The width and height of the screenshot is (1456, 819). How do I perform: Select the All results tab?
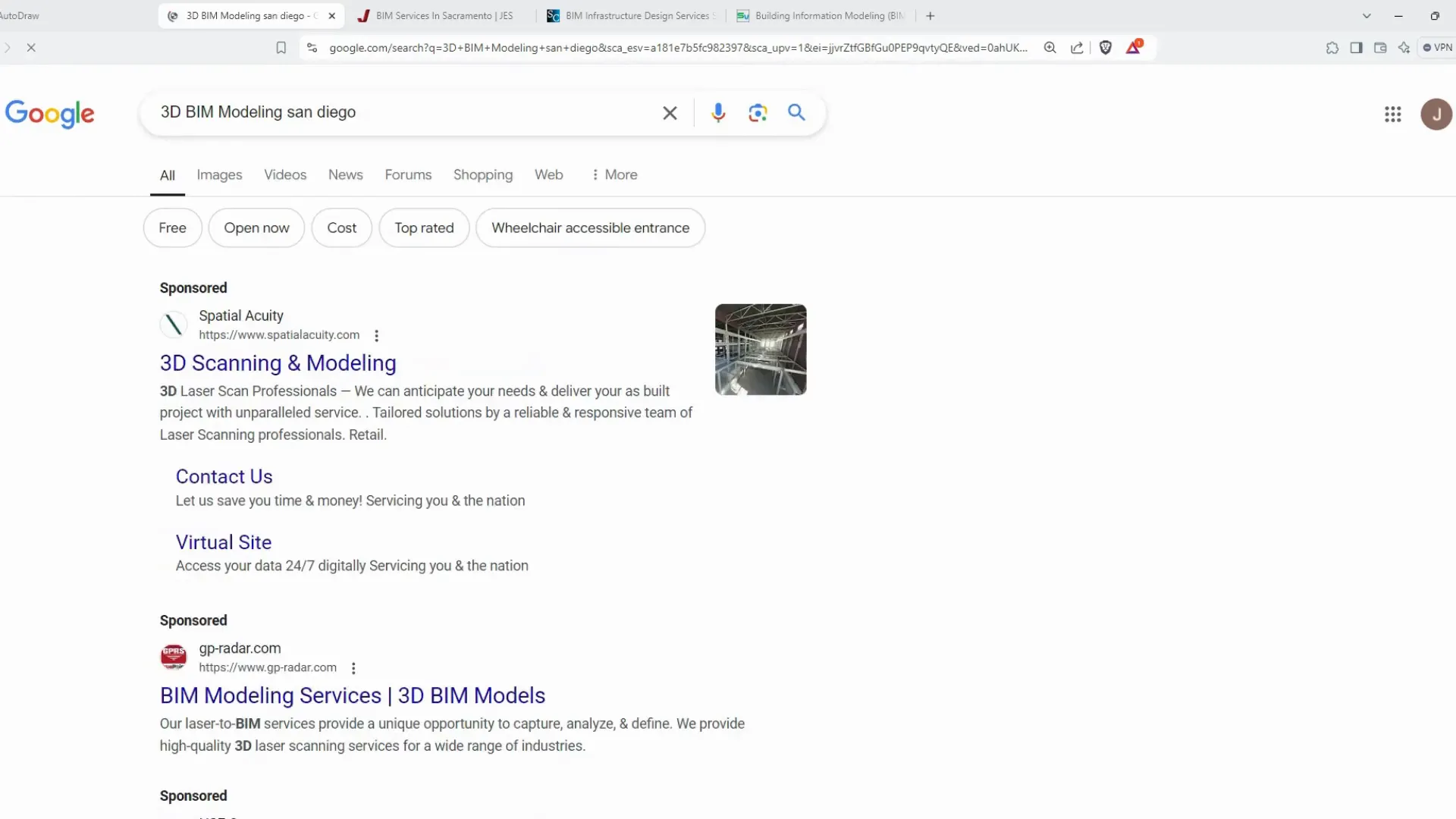coord(168,175)
